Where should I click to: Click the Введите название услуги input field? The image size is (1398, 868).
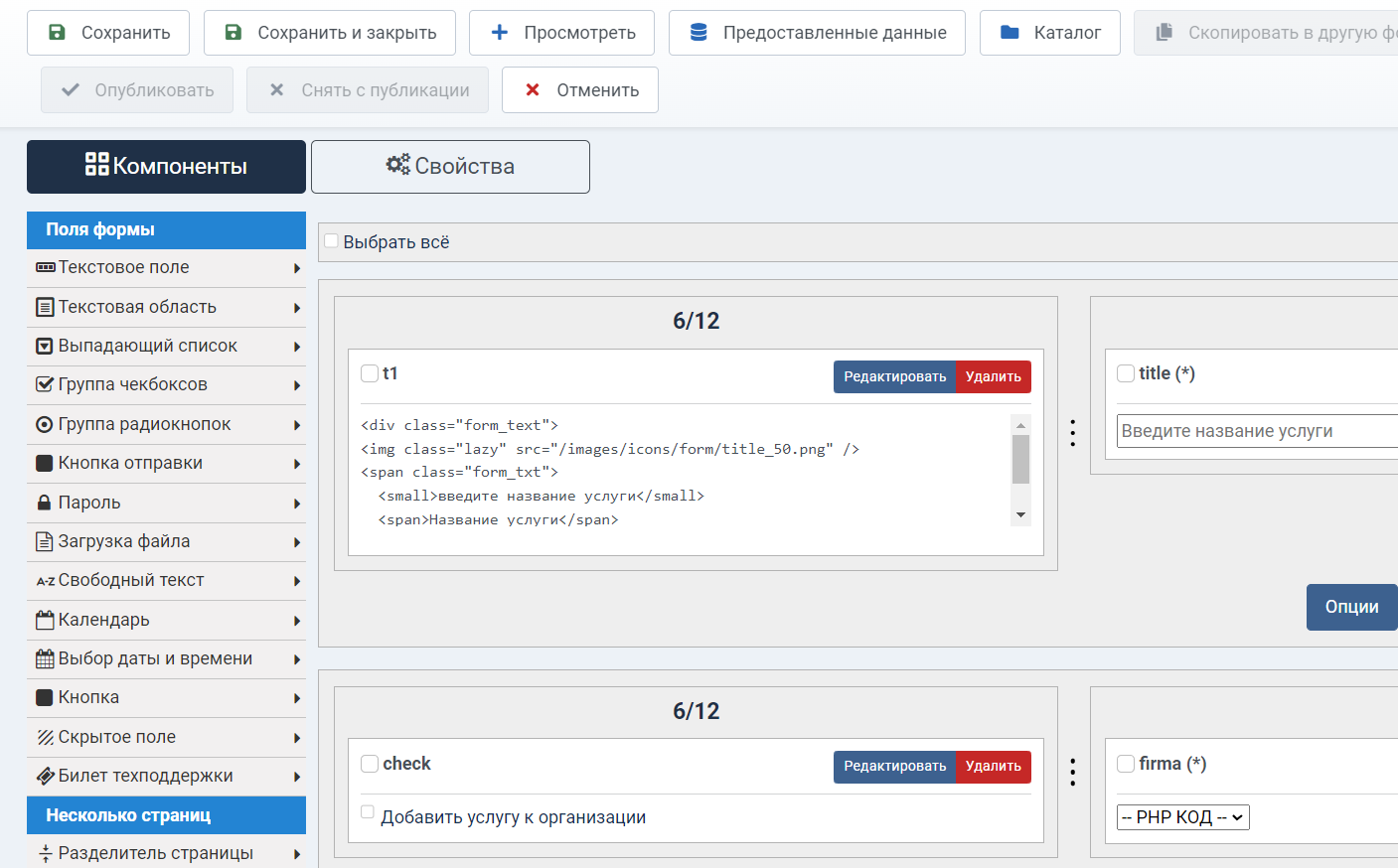click(1256, 431)
